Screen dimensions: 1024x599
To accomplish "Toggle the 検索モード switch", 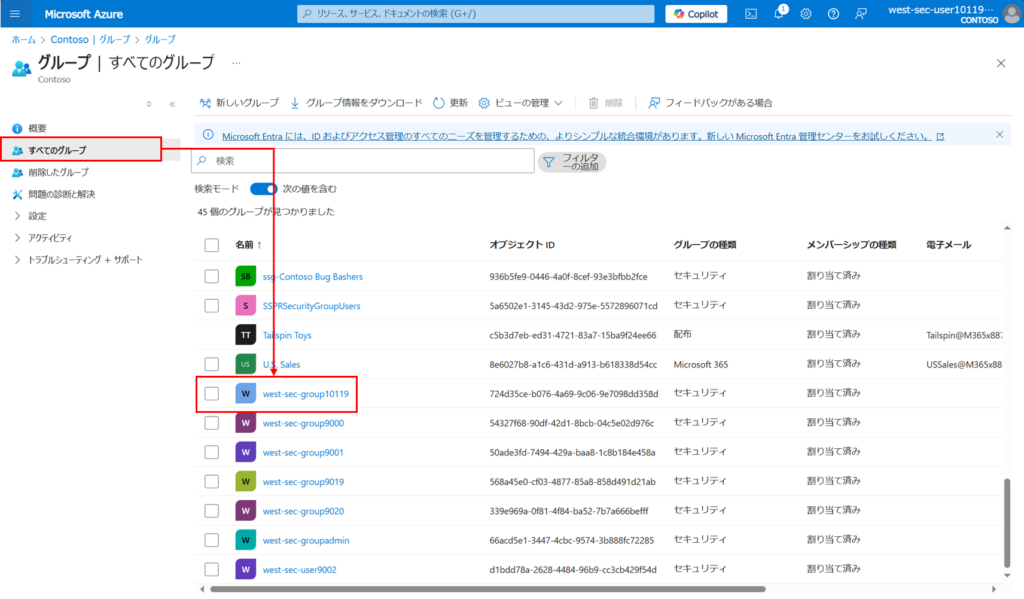I will tap(264, 189).
